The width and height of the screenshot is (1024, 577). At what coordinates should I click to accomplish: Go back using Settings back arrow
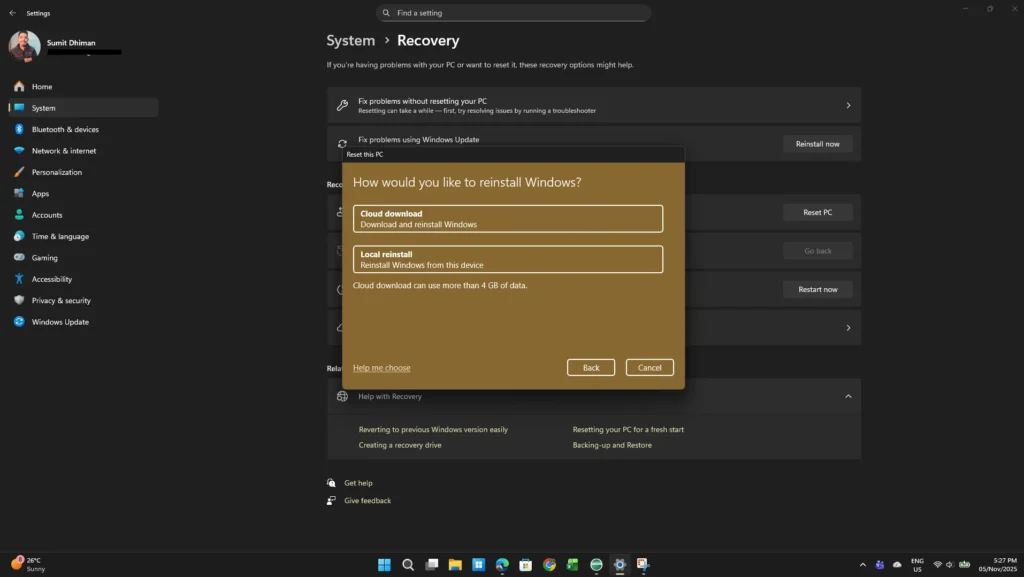click(x=12, y=13)
